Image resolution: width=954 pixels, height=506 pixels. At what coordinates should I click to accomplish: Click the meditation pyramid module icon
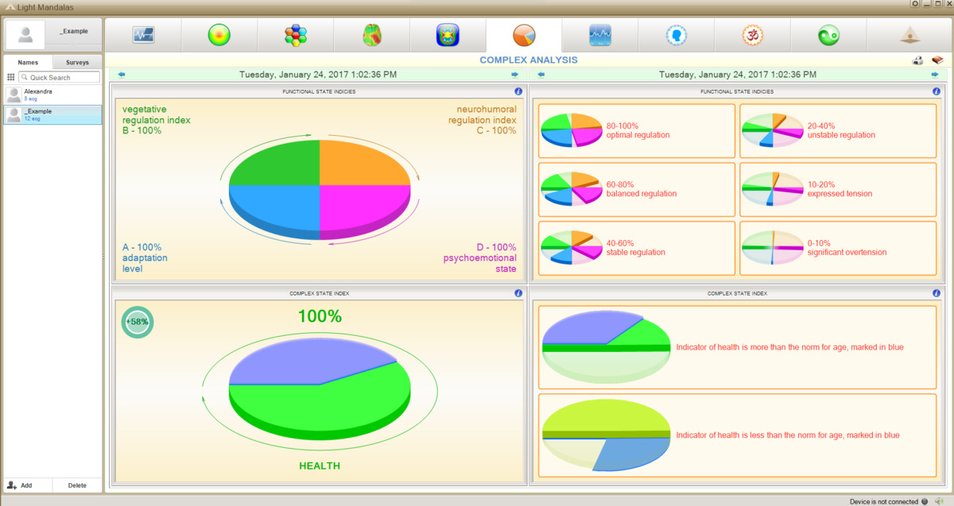pyautogui.click(x=909, y=36)
